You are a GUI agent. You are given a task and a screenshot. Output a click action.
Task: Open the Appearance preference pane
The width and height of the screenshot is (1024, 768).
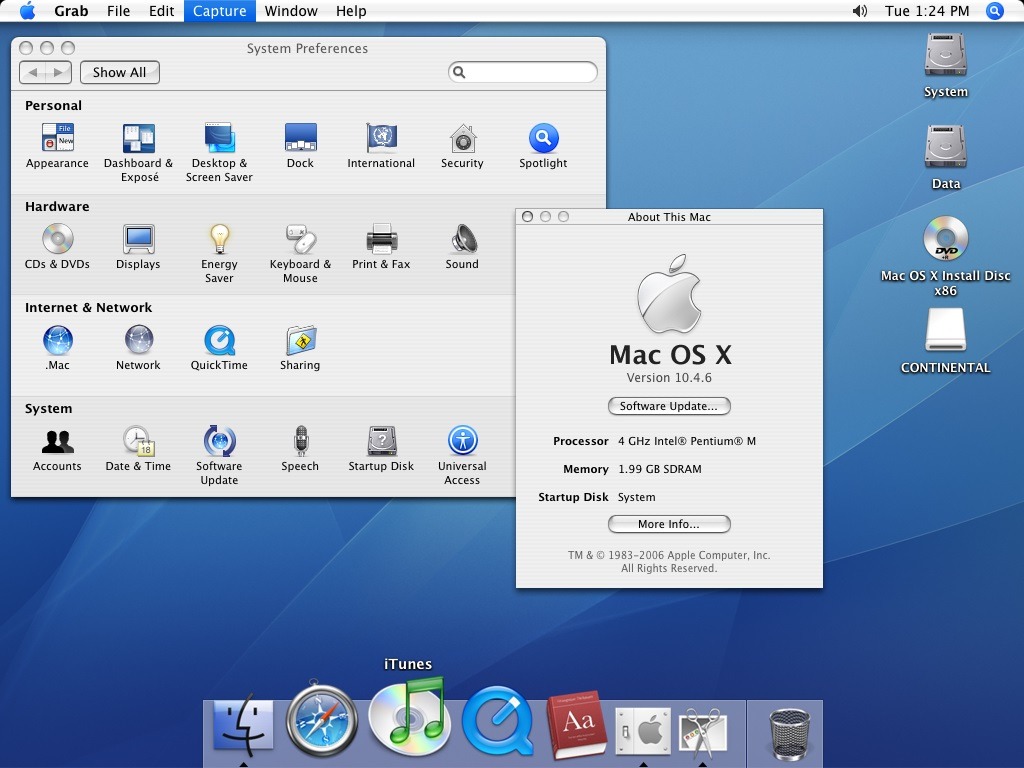tap(57, 136)
